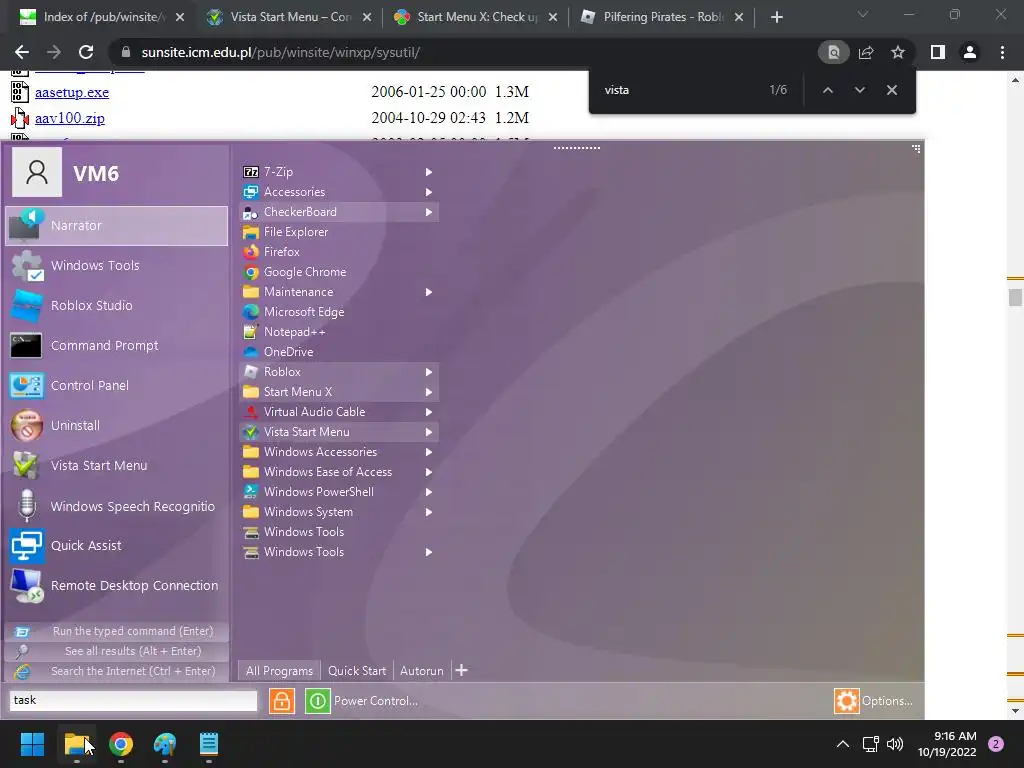Switch to the All Programs tab

pos(280,671)
